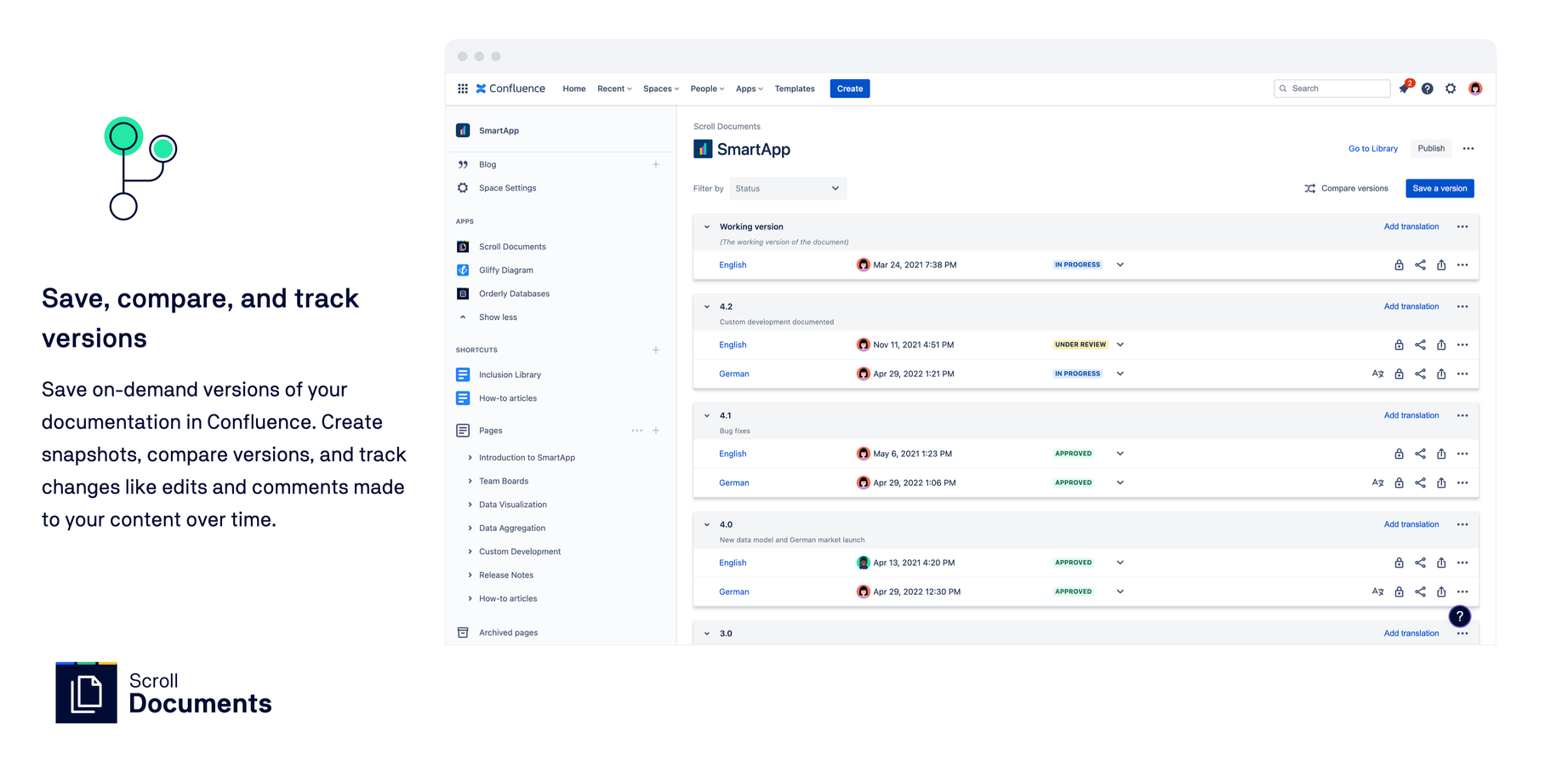Viewport: 1568px width, 766px height.
Task: Open the app switcher grid icon
Action: point(463,89)
